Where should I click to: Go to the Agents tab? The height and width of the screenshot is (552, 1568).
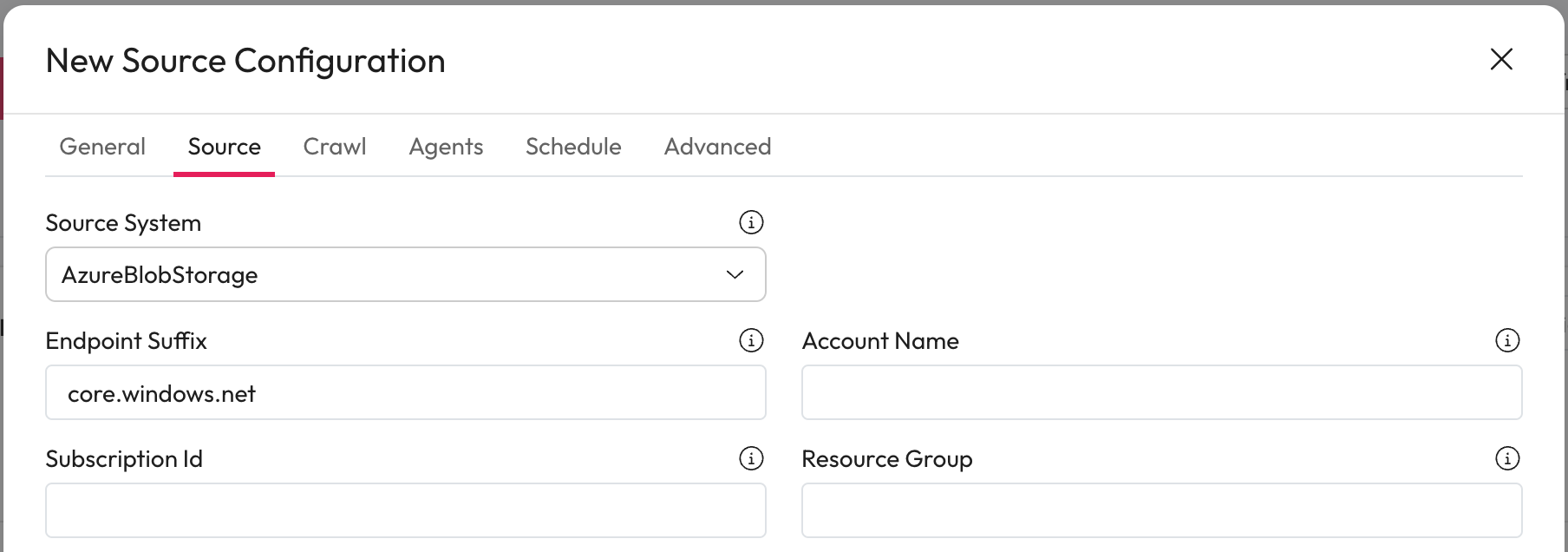(x=446, y=147)
